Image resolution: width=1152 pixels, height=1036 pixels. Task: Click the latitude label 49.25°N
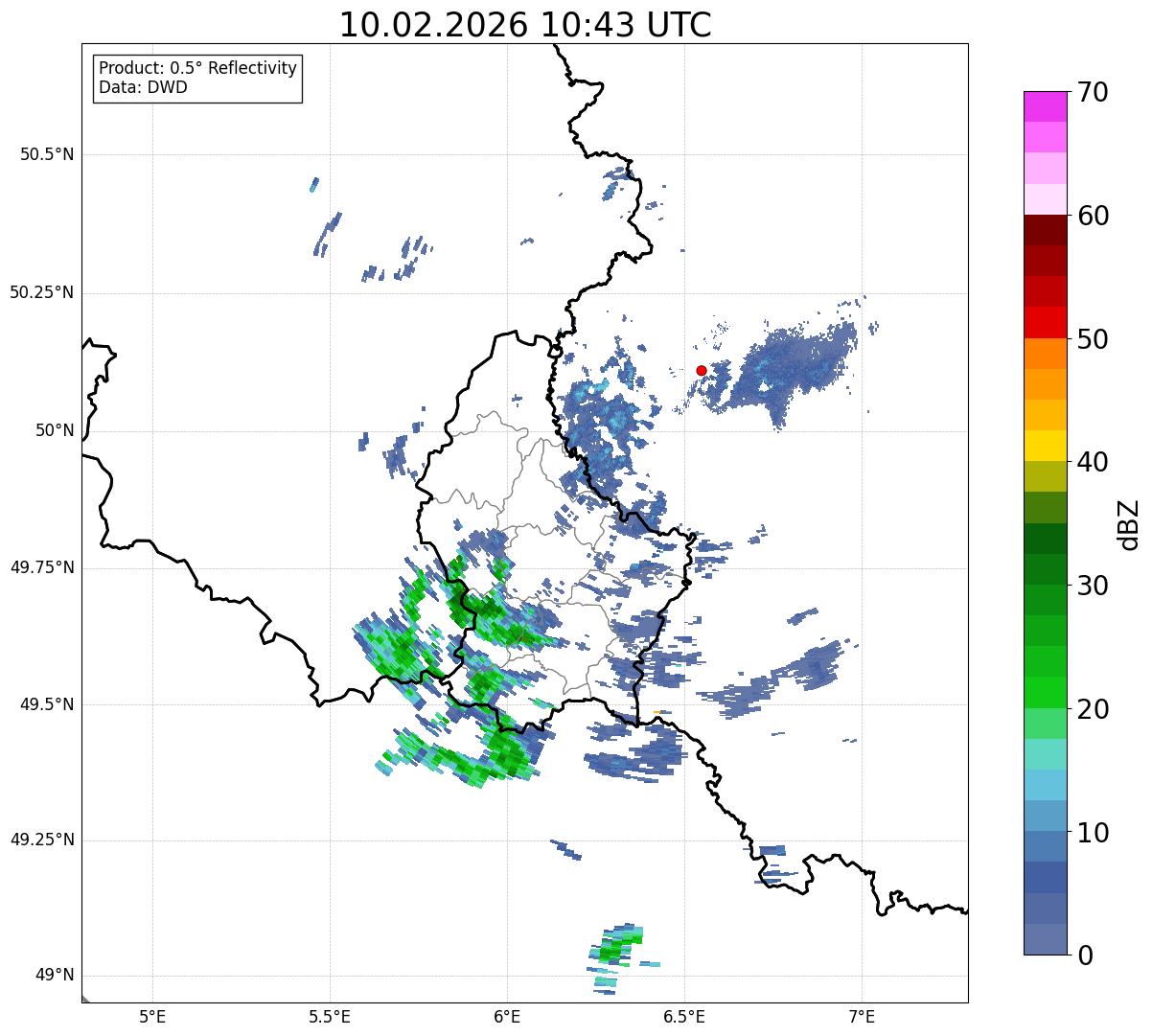(x=42, y=840)
